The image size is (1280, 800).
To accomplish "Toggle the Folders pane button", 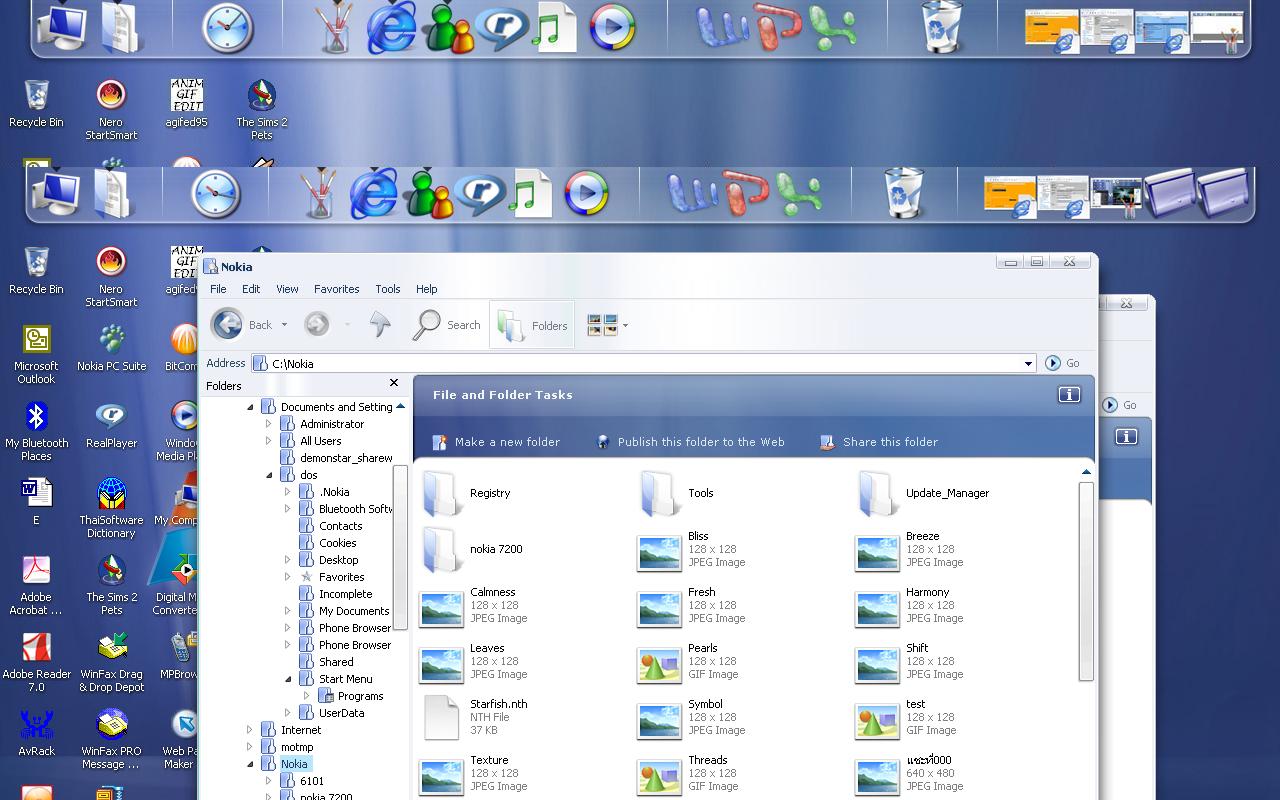I will coord(532,325).
